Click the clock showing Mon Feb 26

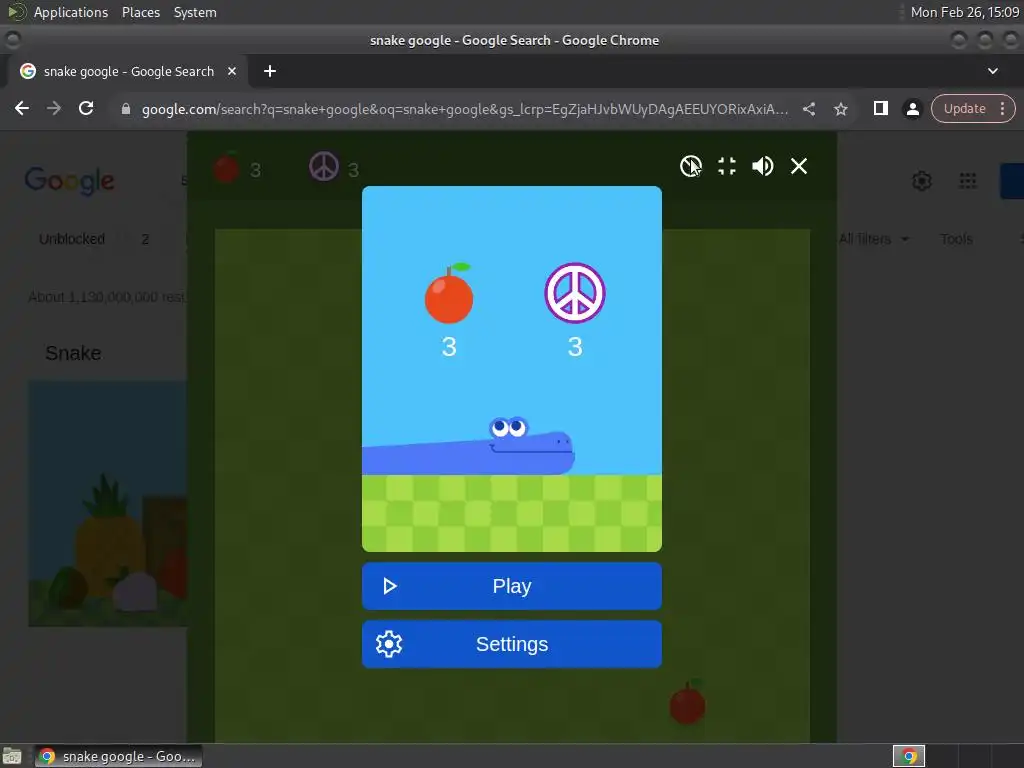pyautogui.click(x=965, y=12)
